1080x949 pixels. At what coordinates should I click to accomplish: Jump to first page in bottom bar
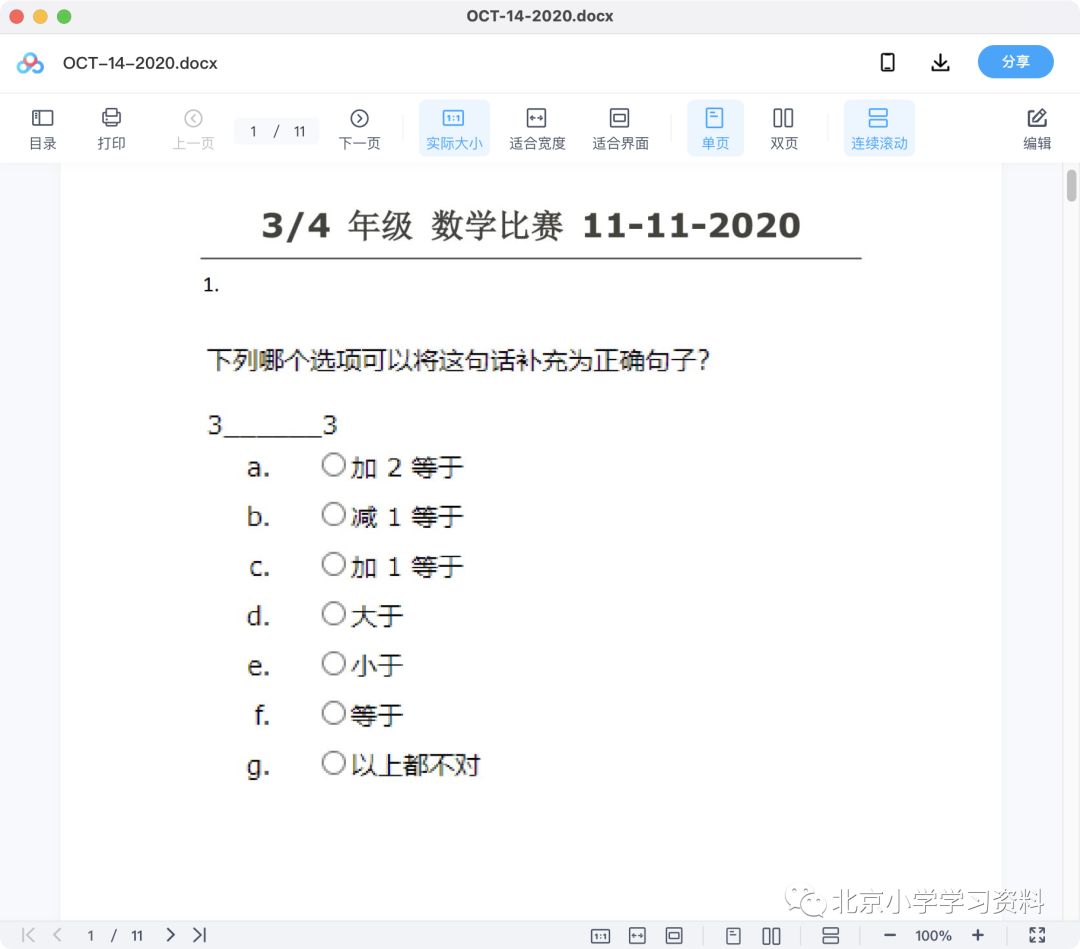[28, 935]
